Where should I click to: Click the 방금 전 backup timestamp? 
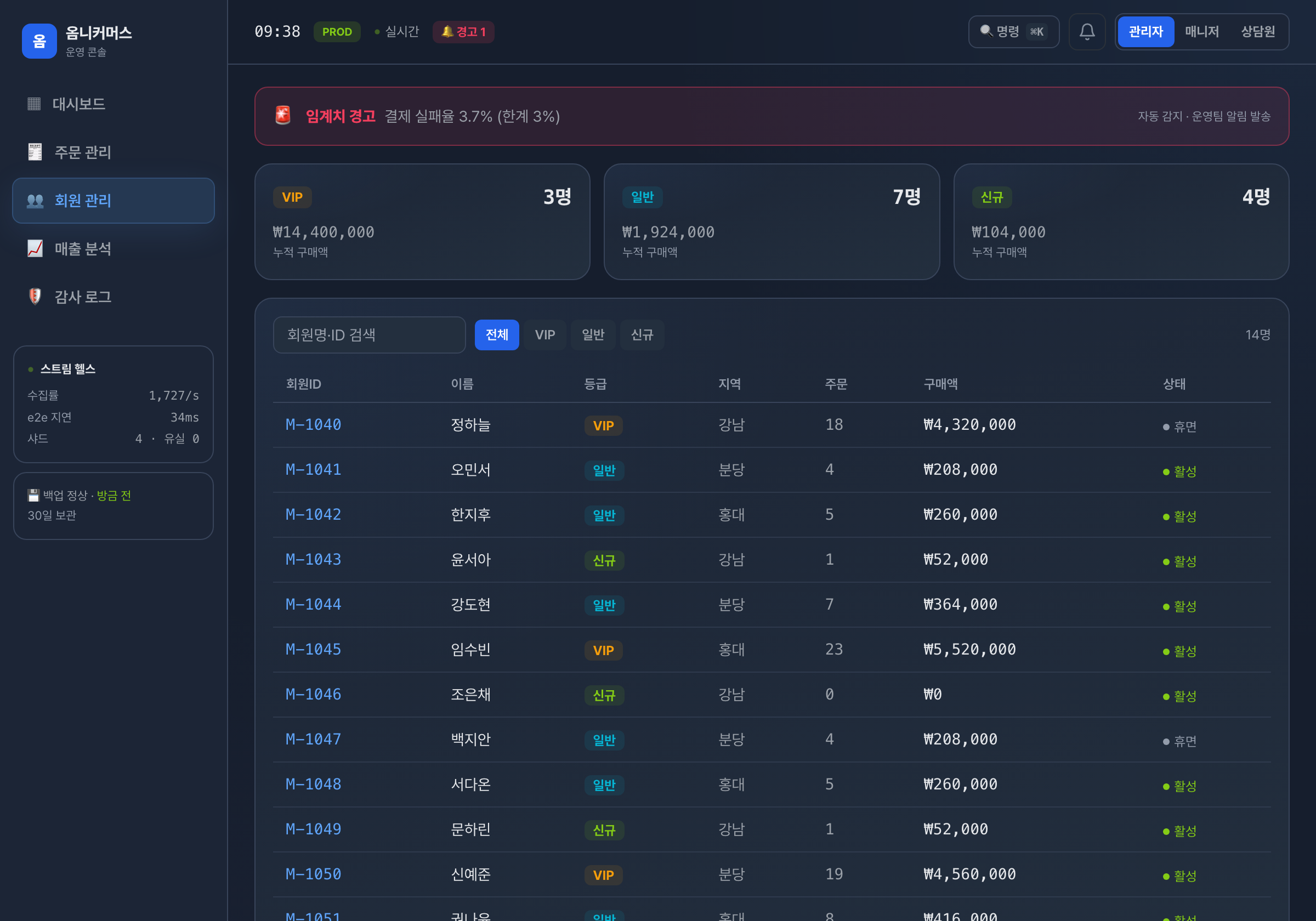click(114, 495)
